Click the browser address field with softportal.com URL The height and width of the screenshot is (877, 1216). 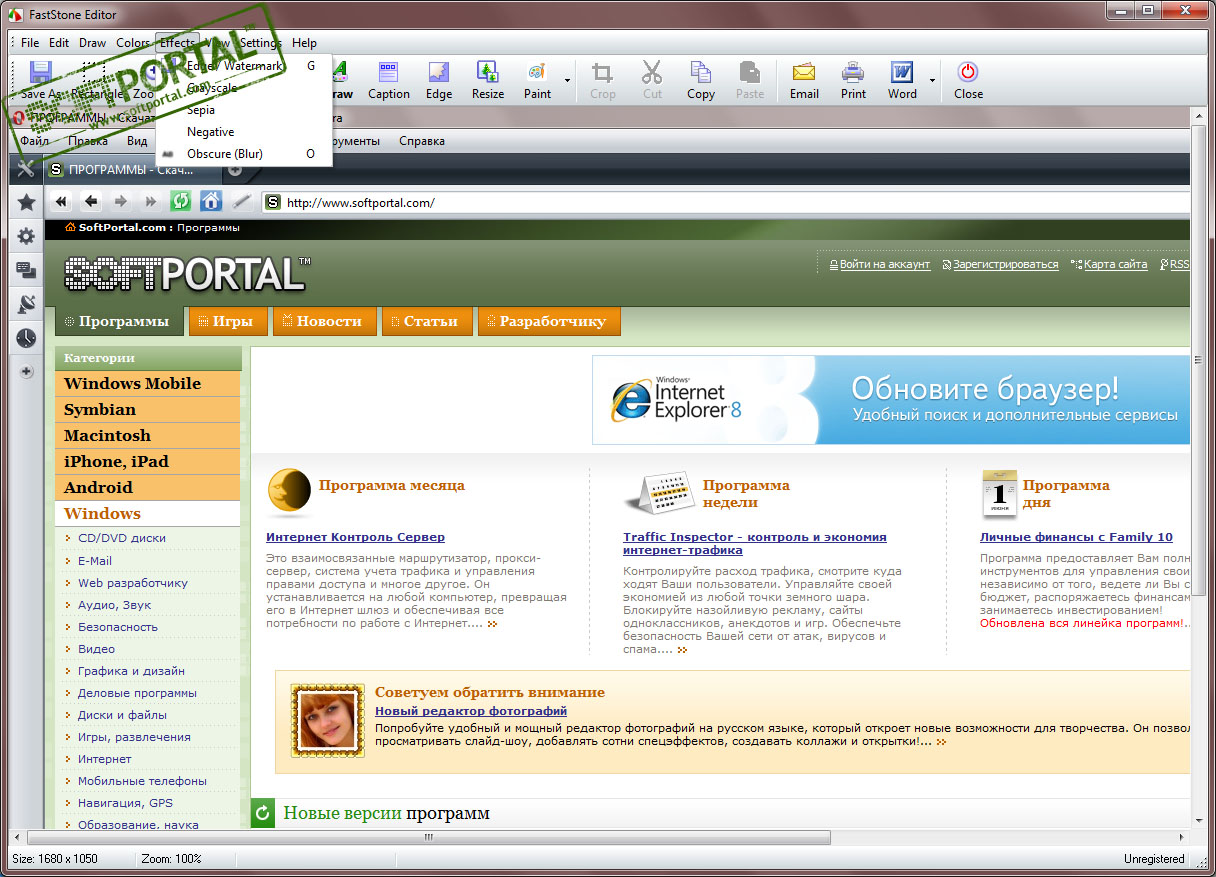(727, 202)
